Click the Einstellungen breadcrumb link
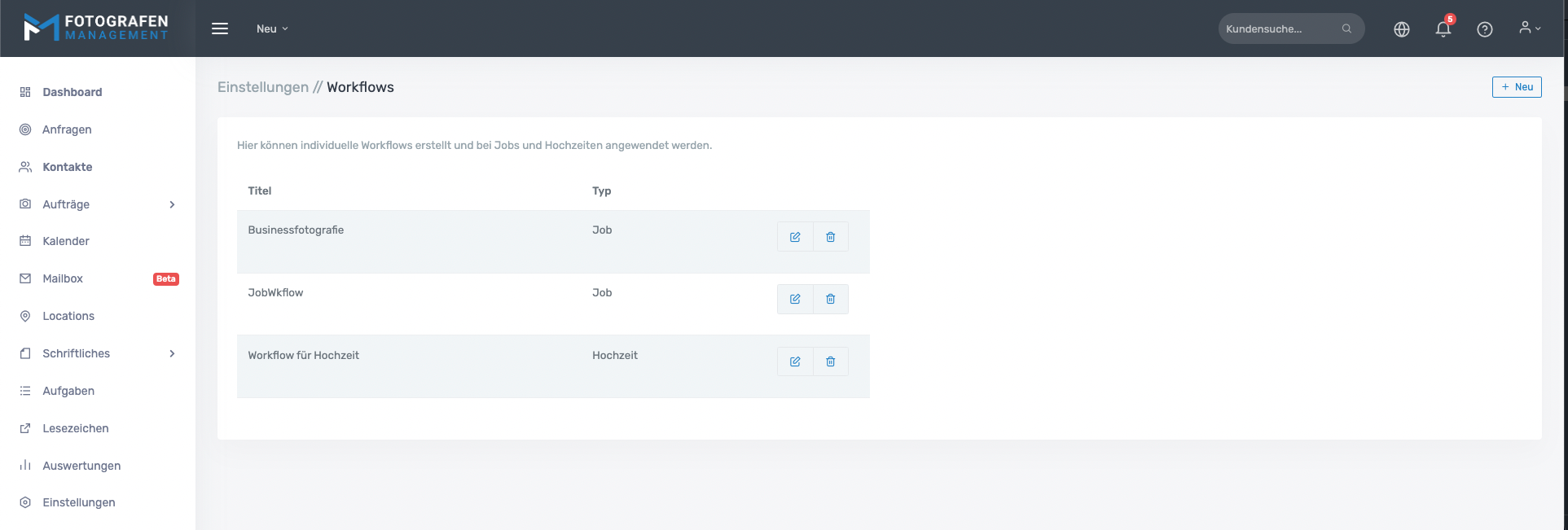 coord(262,87)
